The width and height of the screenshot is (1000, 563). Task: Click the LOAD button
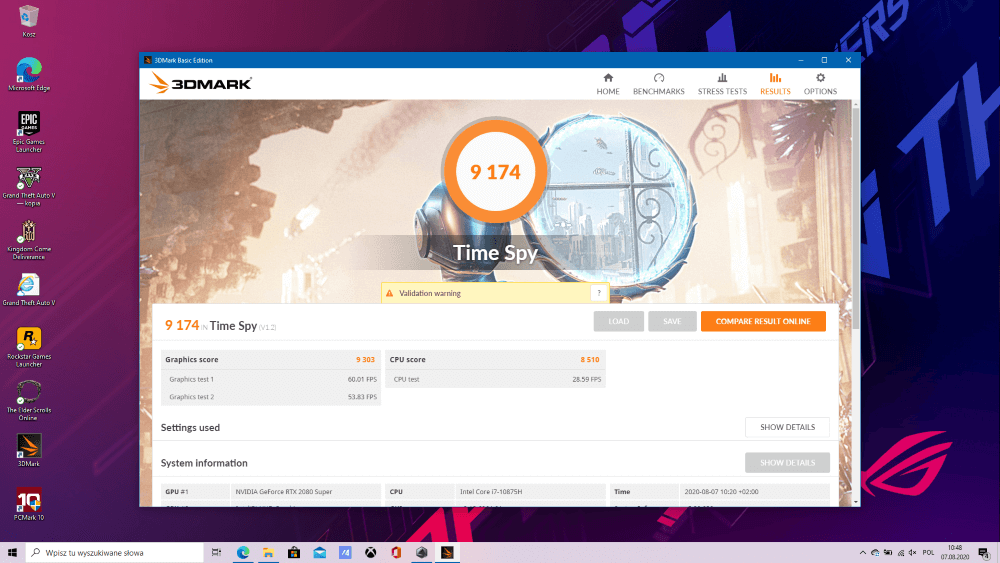pos(619,321)
